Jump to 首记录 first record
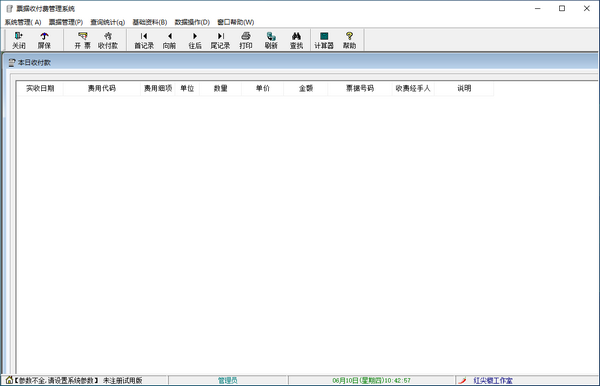The width and height of the screenshot is (600, 386). tap(144, 40)
